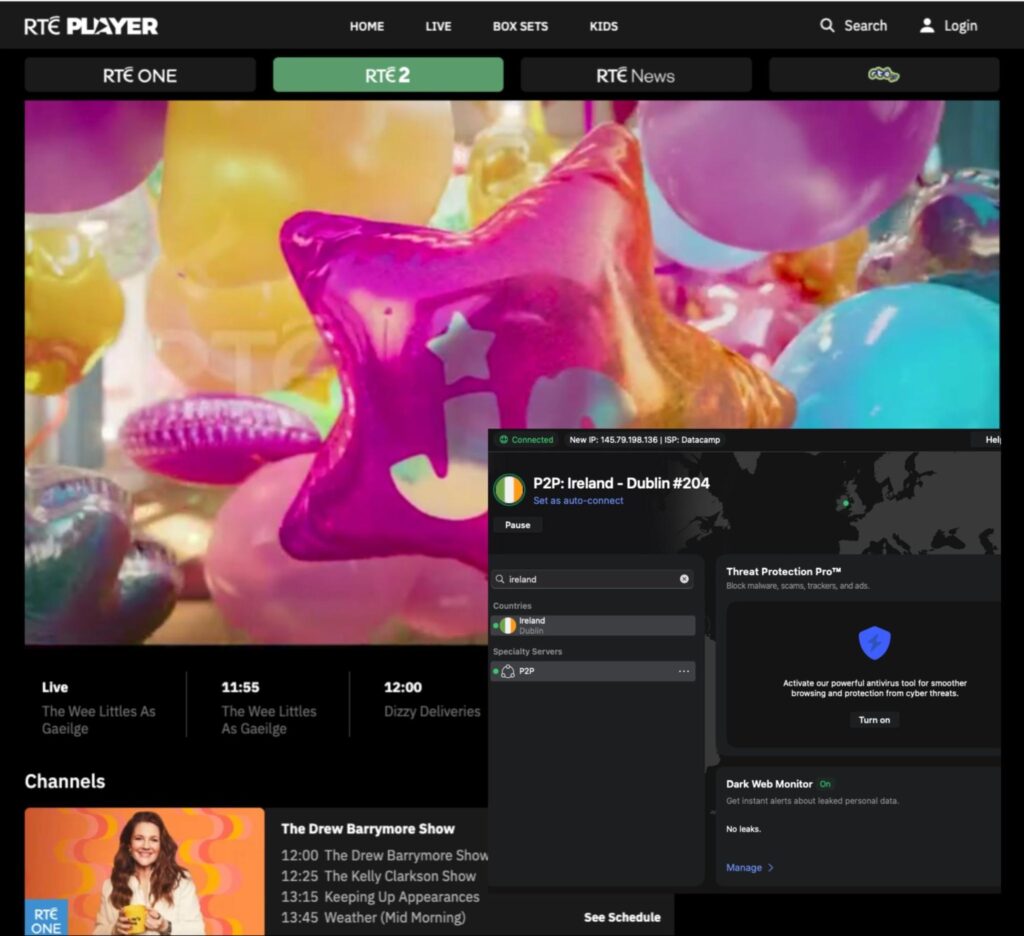Click the New IP 145.79.198.136 status text
The width and height of the screenshot is (1024, 936).
pyautogui.click(x=645, y=440)
